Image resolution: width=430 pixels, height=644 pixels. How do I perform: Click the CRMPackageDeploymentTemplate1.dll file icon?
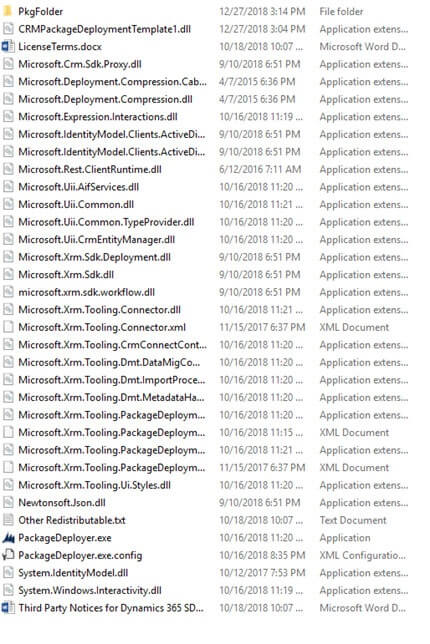tap(8, 29)
